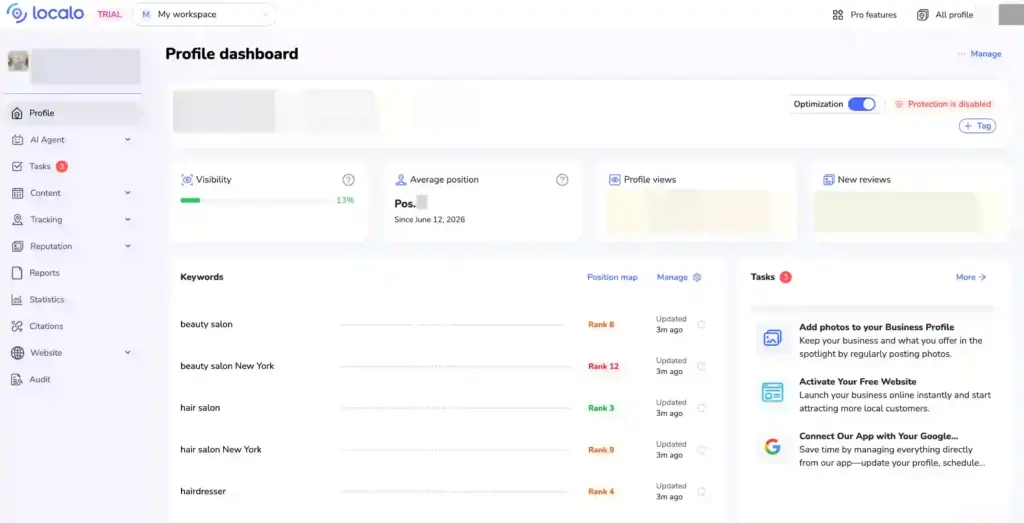
Task: Click the Add photos task icon
Action: pyautogui.click(x=773, y=338)
